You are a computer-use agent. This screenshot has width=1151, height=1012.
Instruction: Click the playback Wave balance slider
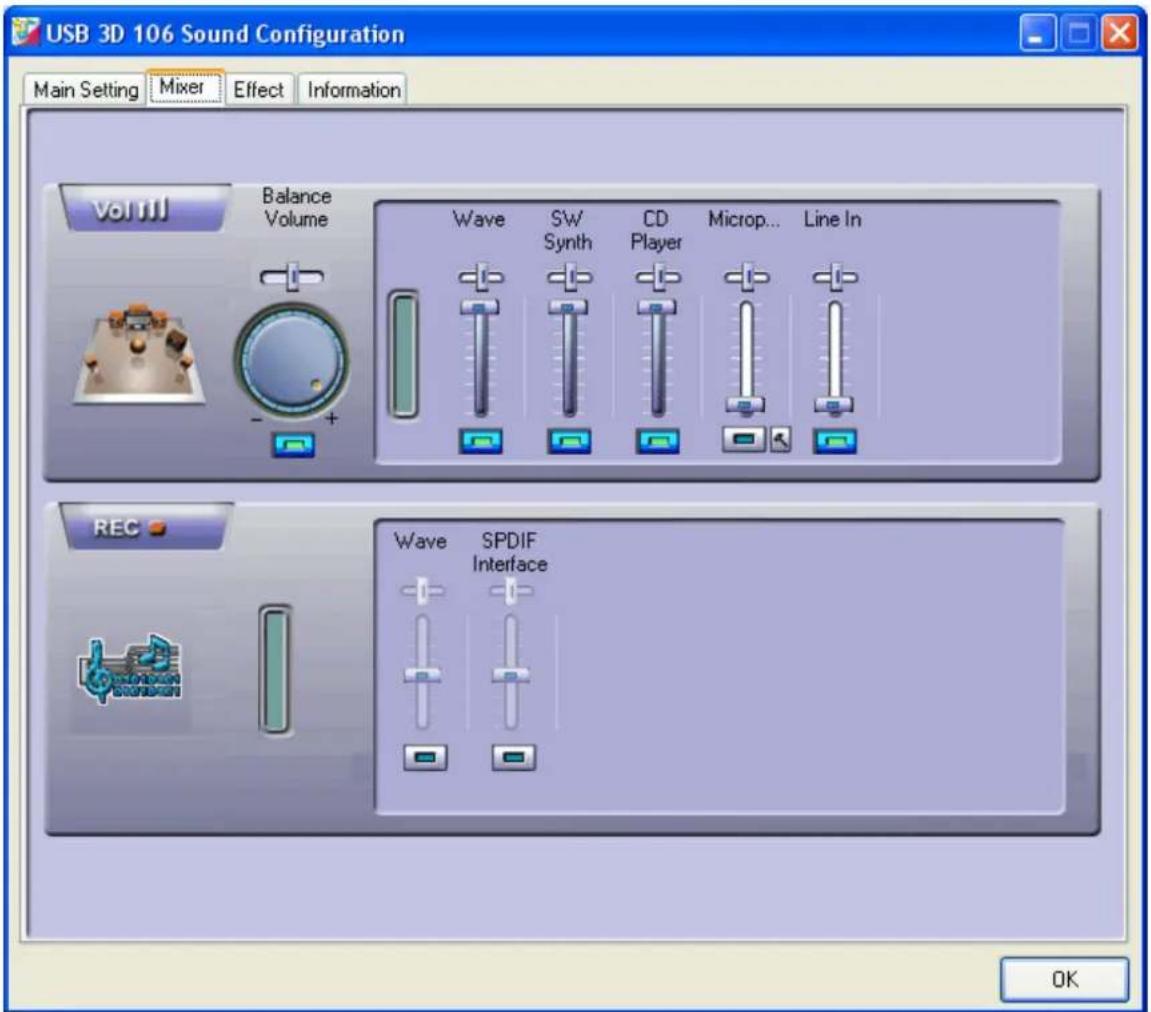tap(480, 277)
